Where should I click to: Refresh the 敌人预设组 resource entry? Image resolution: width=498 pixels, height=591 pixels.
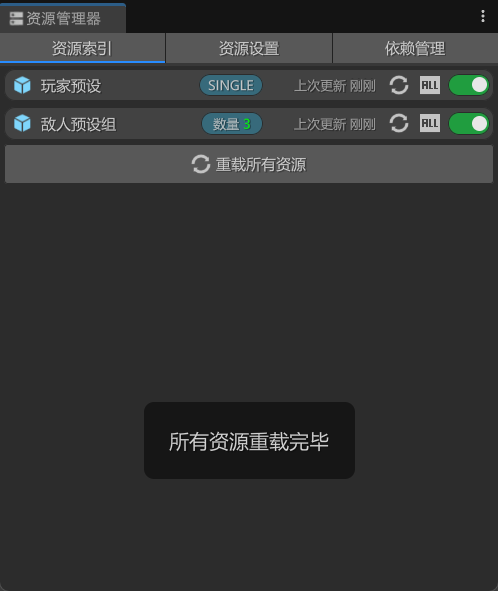coord(399,124)
